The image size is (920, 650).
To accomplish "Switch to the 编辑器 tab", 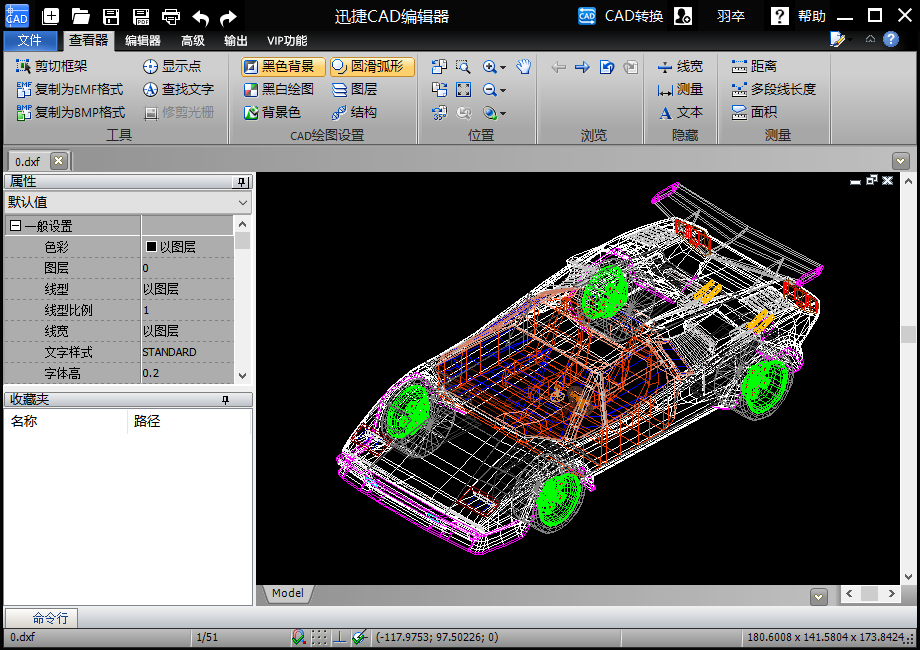I will coord(143,40).
